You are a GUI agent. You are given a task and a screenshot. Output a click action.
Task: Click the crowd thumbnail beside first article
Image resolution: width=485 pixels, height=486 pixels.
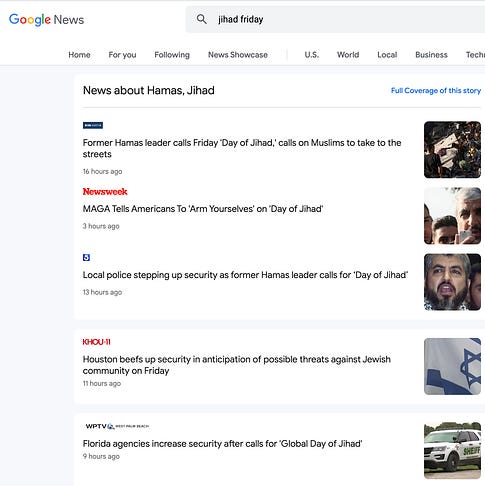point(452,150)
